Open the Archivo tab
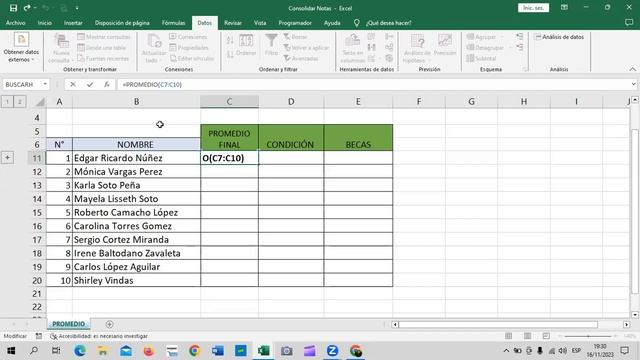 point(16,23)
